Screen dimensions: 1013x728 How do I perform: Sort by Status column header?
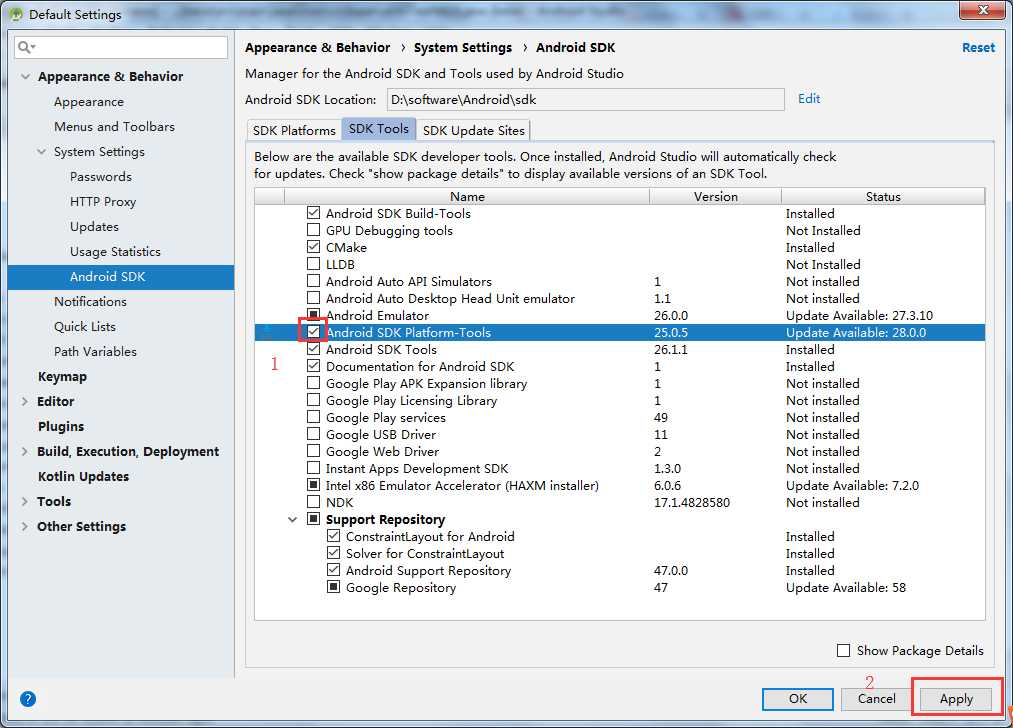883,196
